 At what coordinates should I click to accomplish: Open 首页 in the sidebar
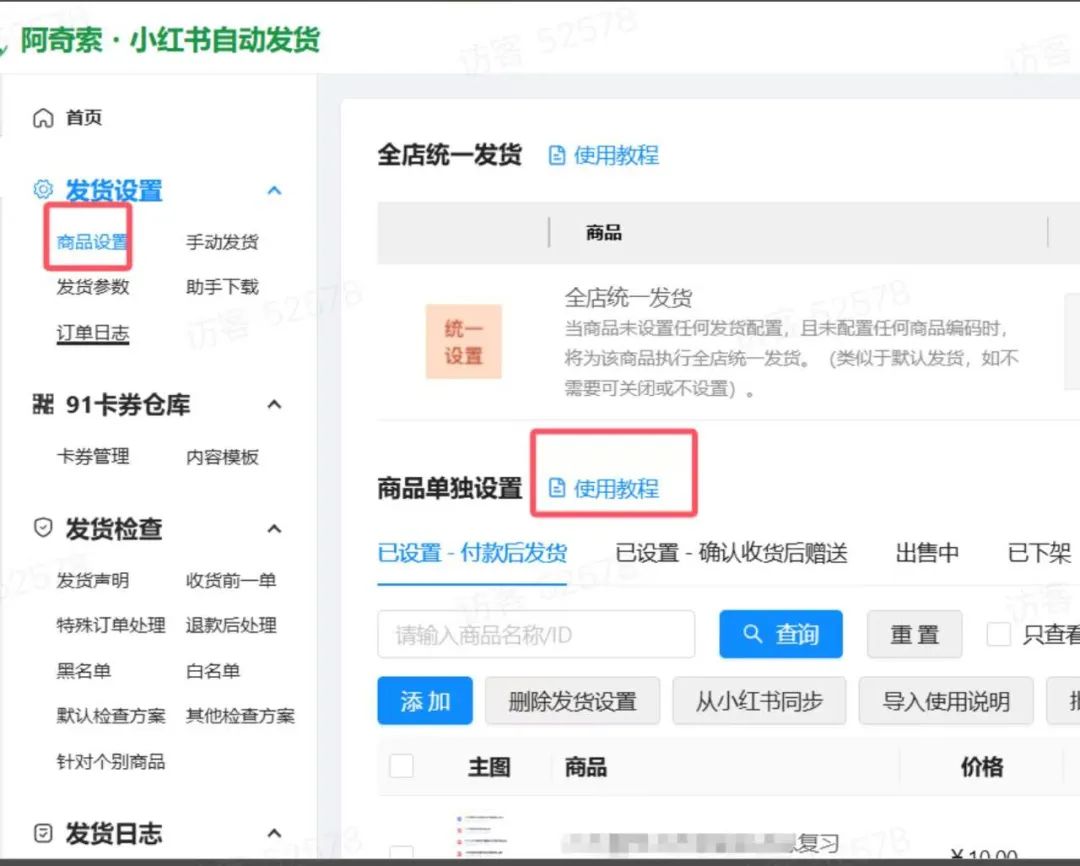pyautogui.click(x=84, y=118)
